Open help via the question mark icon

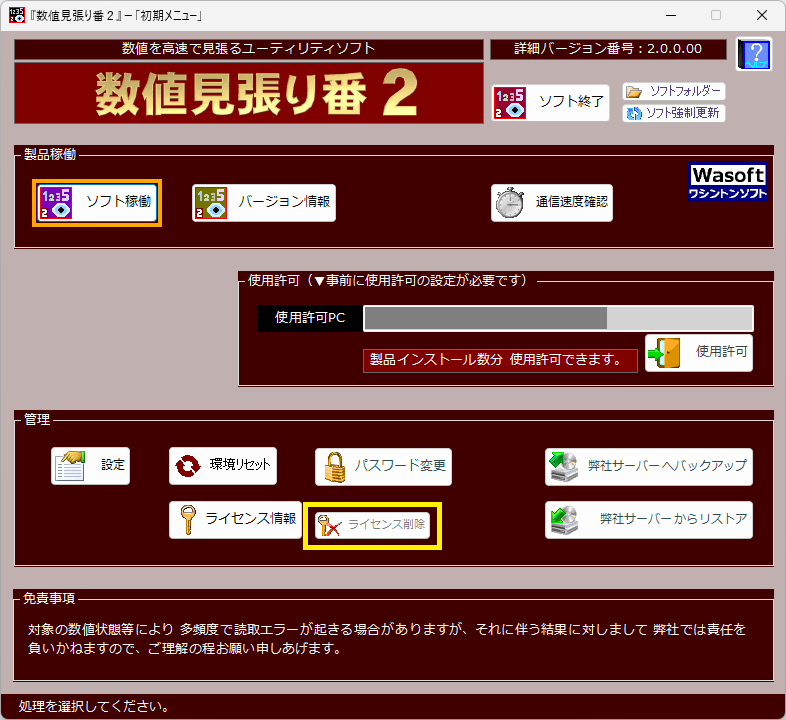click(754, 54)
